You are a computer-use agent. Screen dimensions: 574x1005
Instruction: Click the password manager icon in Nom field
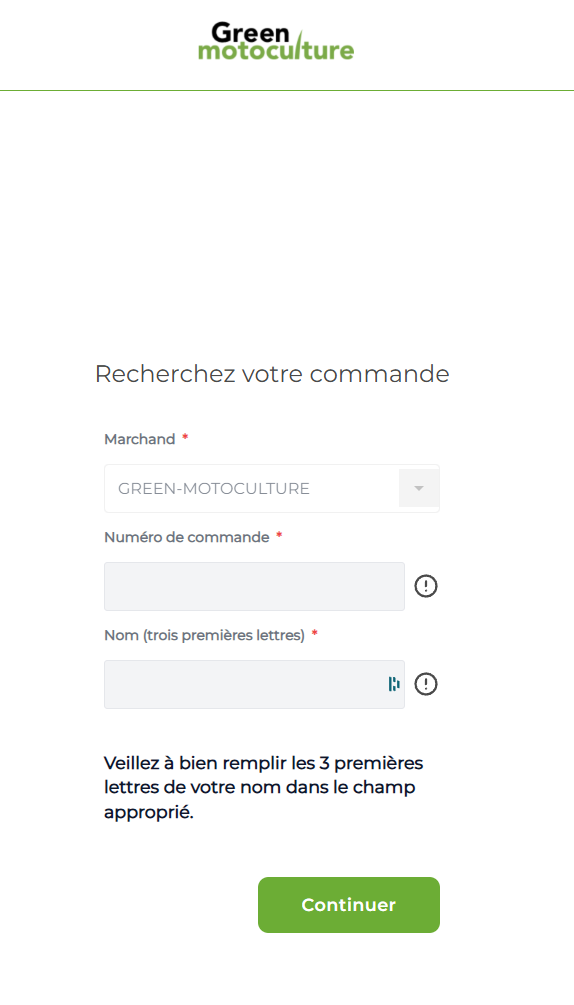pos(394,684)
